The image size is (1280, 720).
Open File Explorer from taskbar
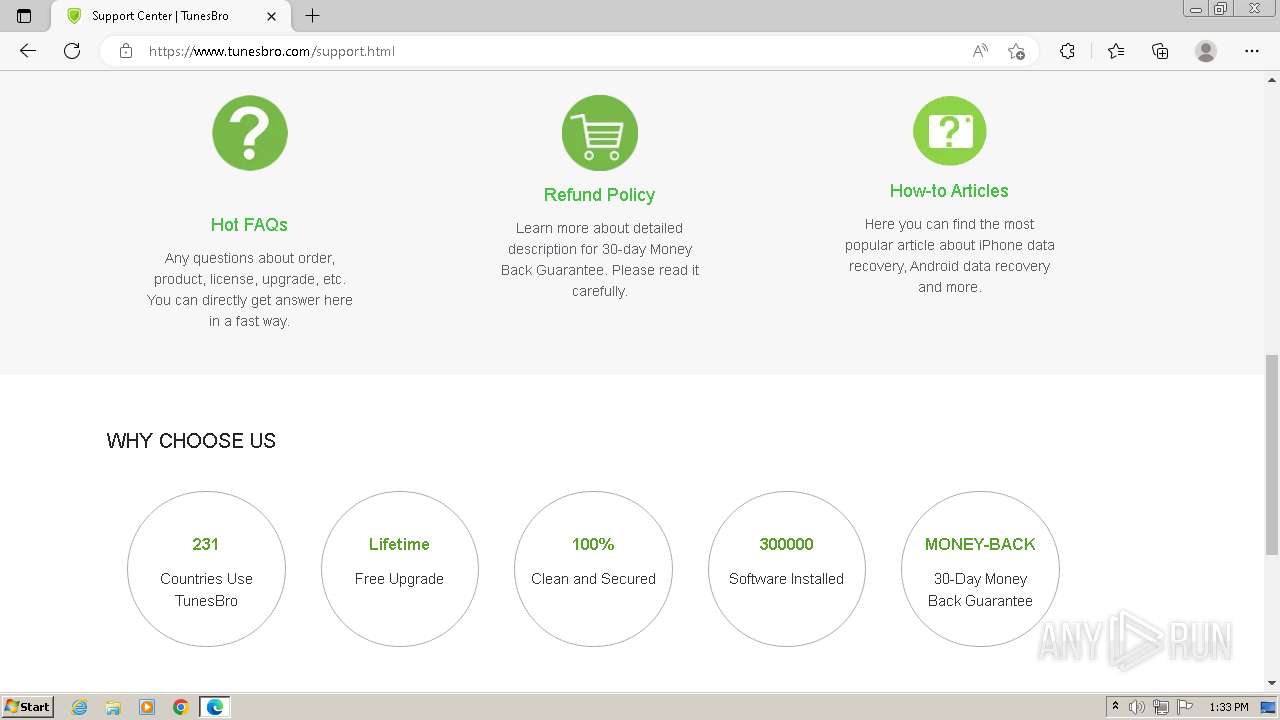pyautogui.click(x=113, y=707)
